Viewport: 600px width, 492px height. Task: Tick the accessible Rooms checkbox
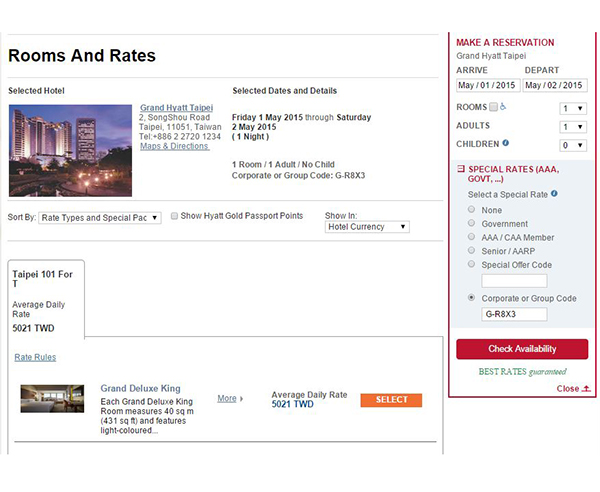pos(493,107)
